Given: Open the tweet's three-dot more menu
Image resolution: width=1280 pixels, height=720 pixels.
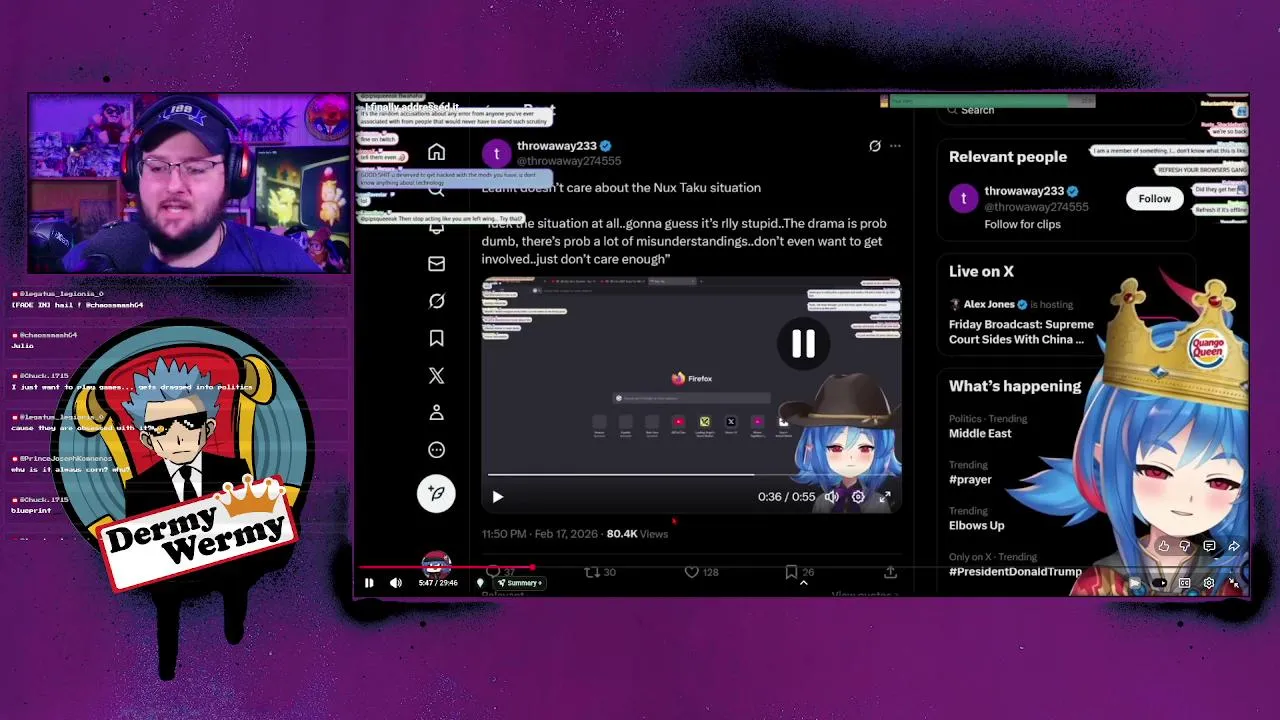Looking at the screenshot, I should coord(895,146).
